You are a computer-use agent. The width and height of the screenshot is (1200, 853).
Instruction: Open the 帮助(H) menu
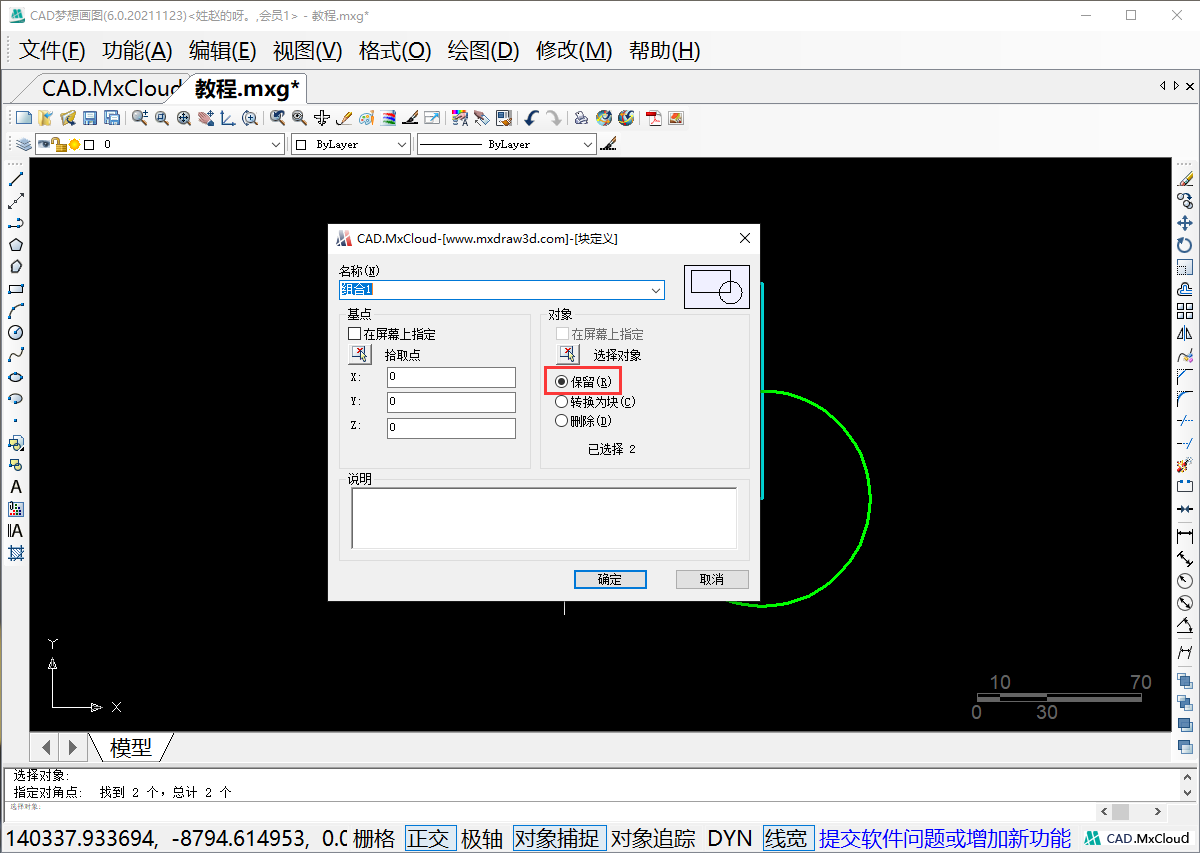click(x=665, y=51)
